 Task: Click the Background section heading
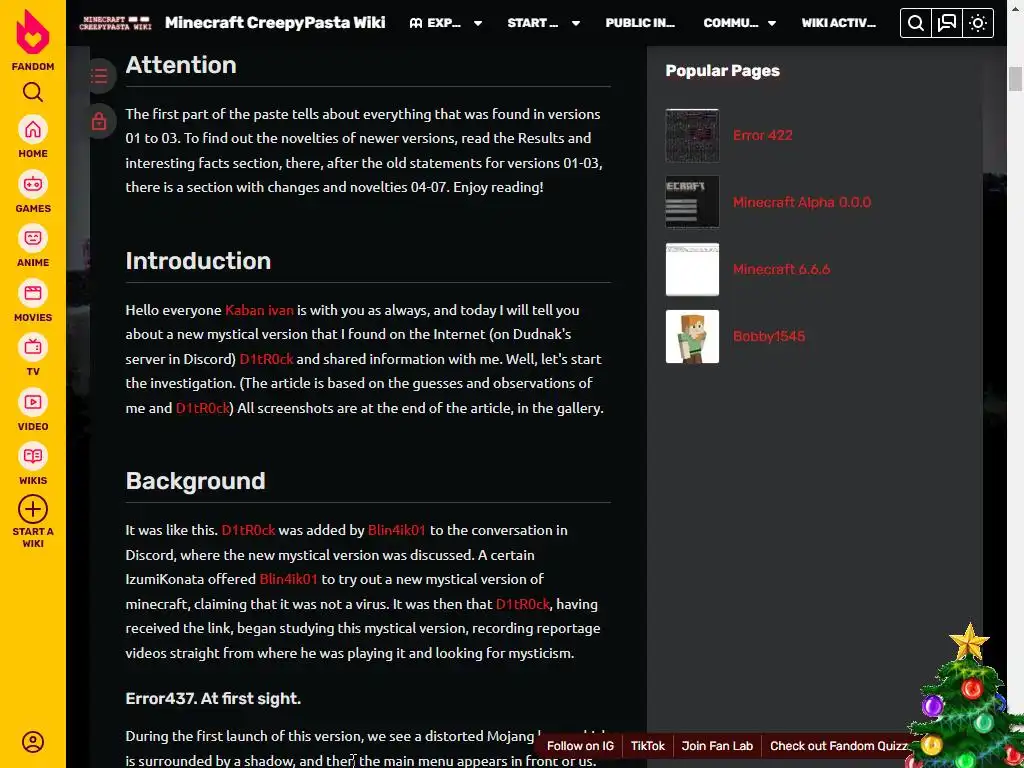(x=195, y=481)
